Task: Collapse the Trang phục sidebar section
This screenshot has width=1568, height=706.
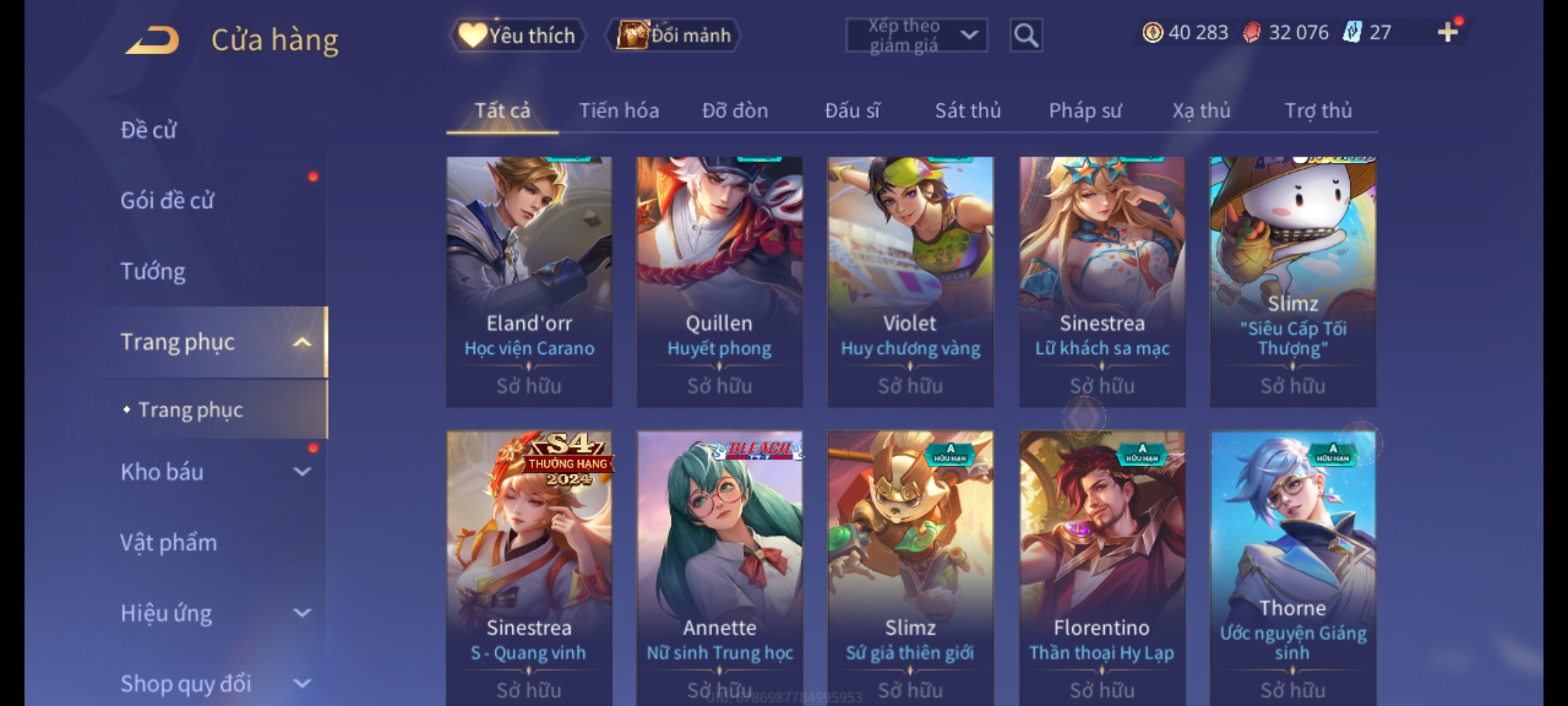Action: click(x=302, y=342)
